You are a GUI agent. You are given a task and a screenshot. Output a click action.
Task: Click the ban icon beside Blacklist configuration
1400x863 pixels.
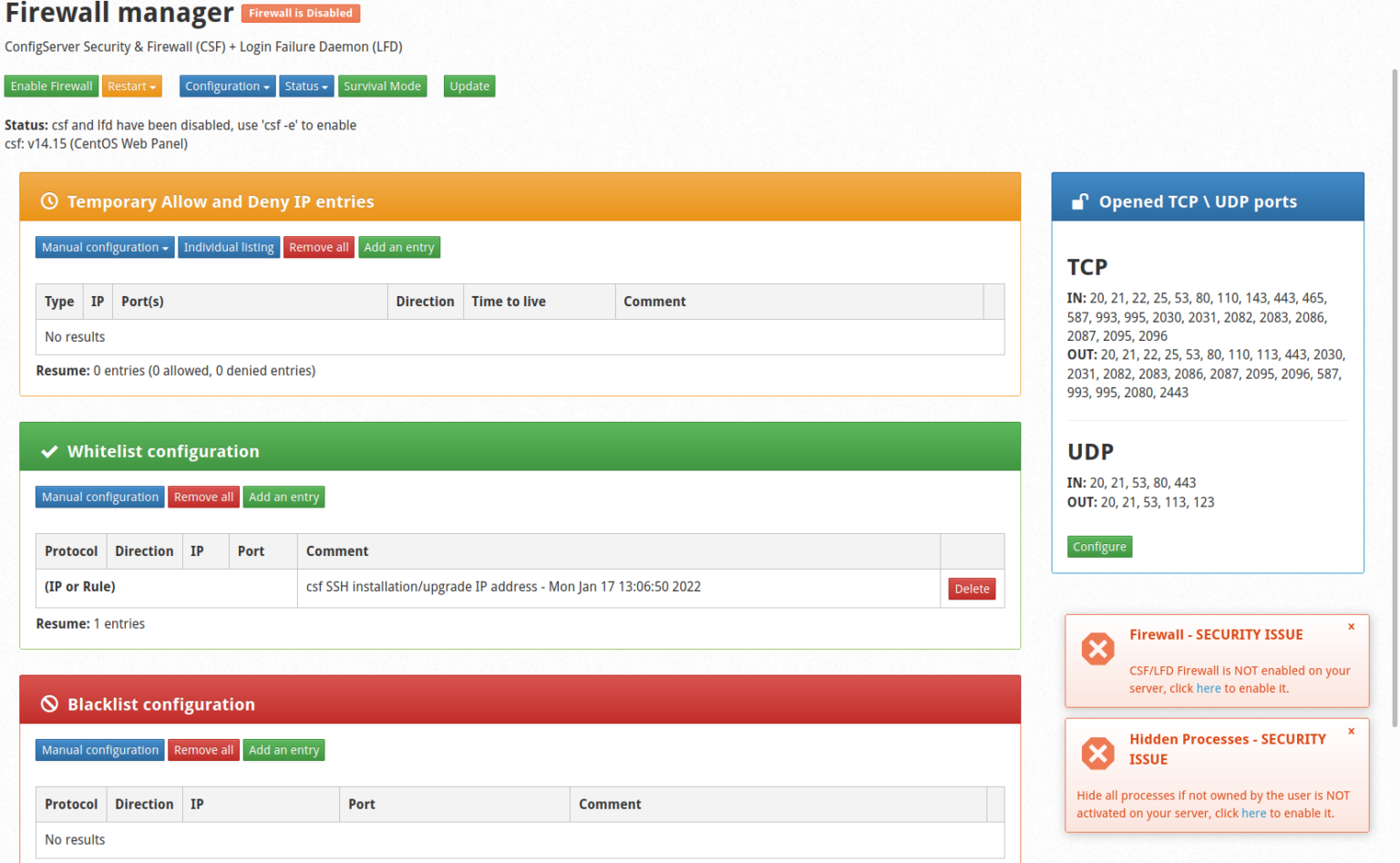pyautogui.click(x=49, y=704)
